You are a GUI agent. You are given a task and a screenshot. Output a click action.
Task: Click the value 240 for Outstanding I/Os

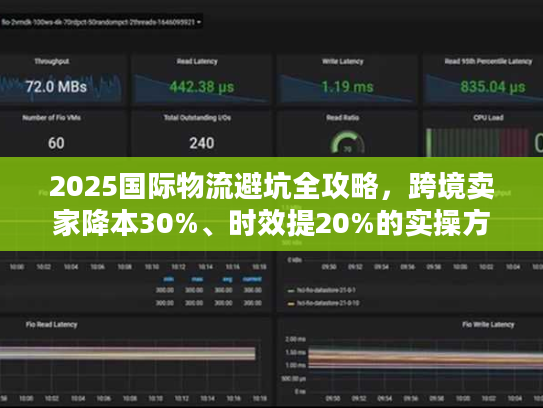pos(202,143)
